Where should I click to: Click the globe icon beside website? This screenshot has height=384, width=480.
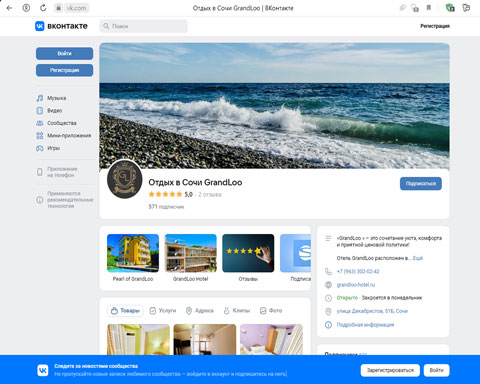328,285
